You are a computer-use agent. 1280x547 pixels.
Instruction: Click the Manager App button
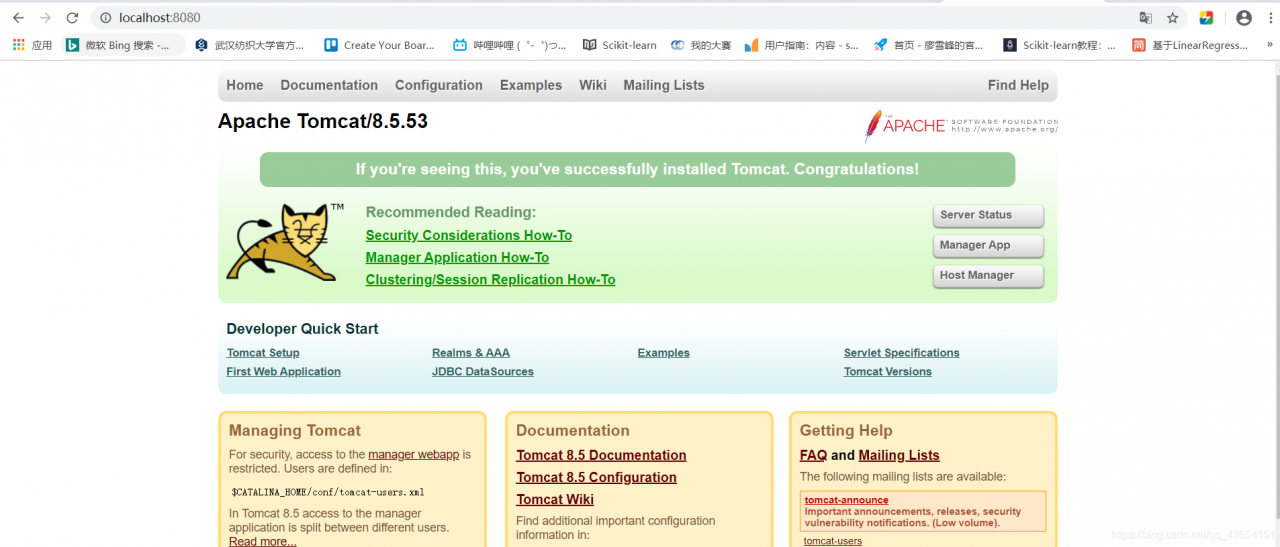[988, 246]
